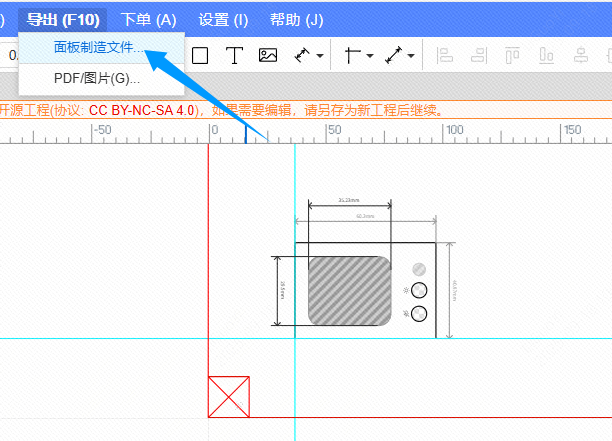Expand the origin tool dropdown arrow
The image size is (612, 441).
(369, 57)
